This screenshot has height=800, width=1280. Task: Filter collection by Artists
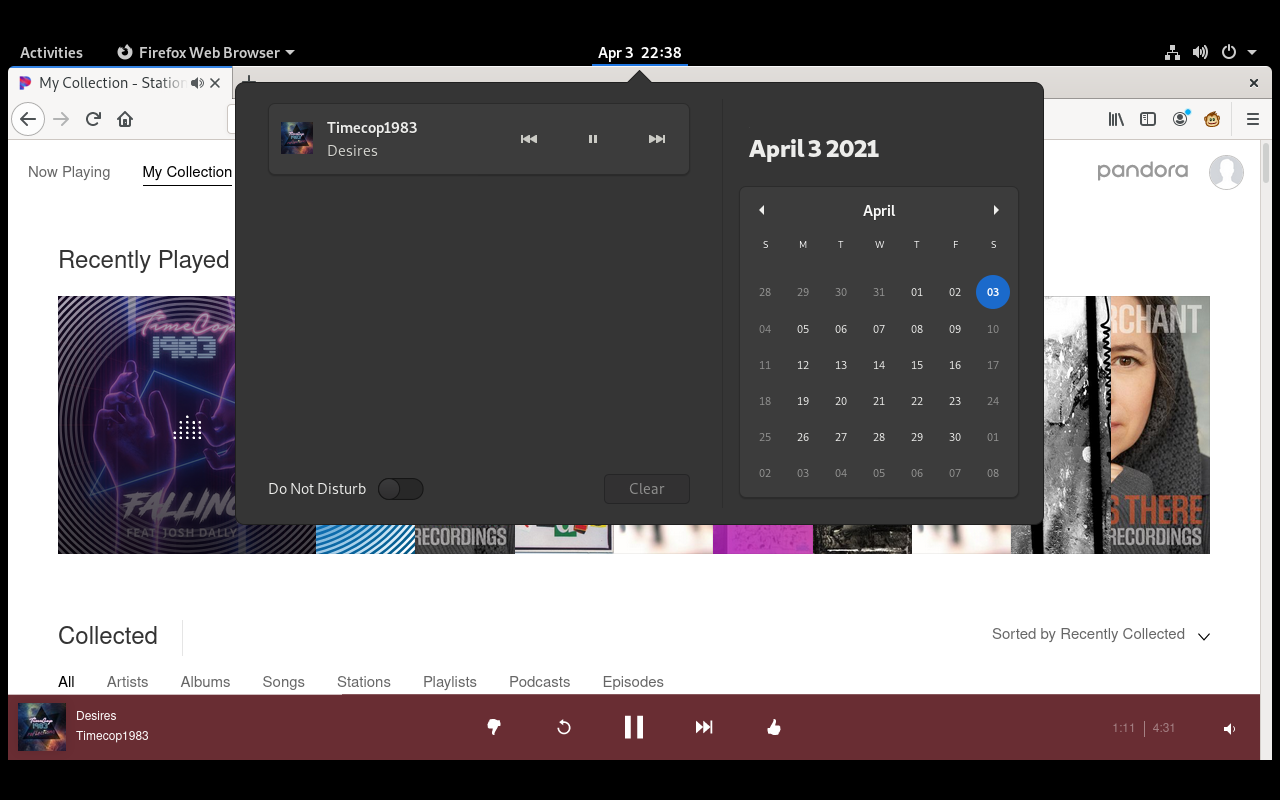pos(127,682)
